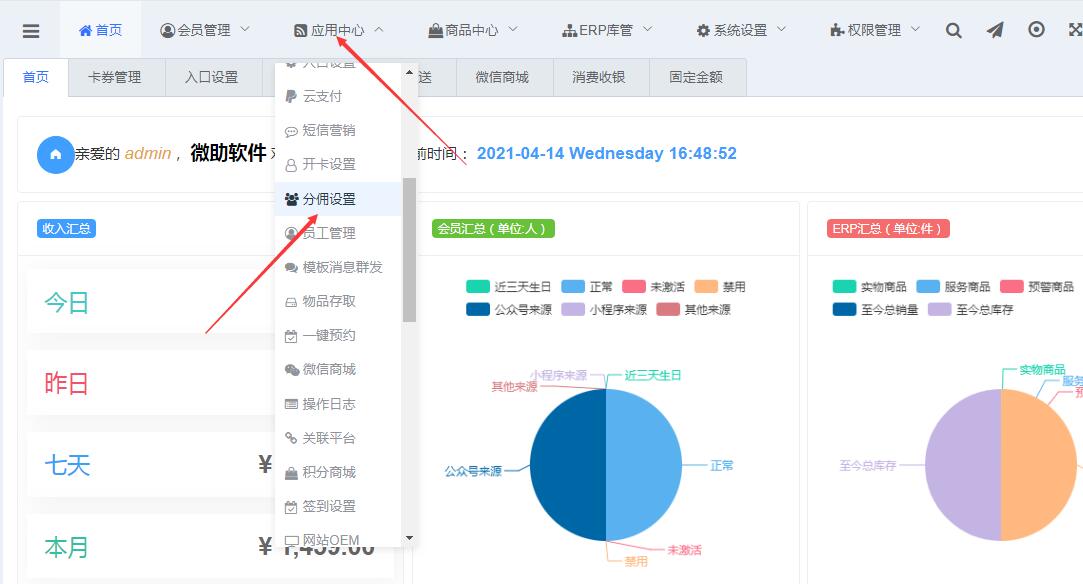
Task: Click the 微信商城 WeChat icon in dropdown
Action: pos(291,370)
